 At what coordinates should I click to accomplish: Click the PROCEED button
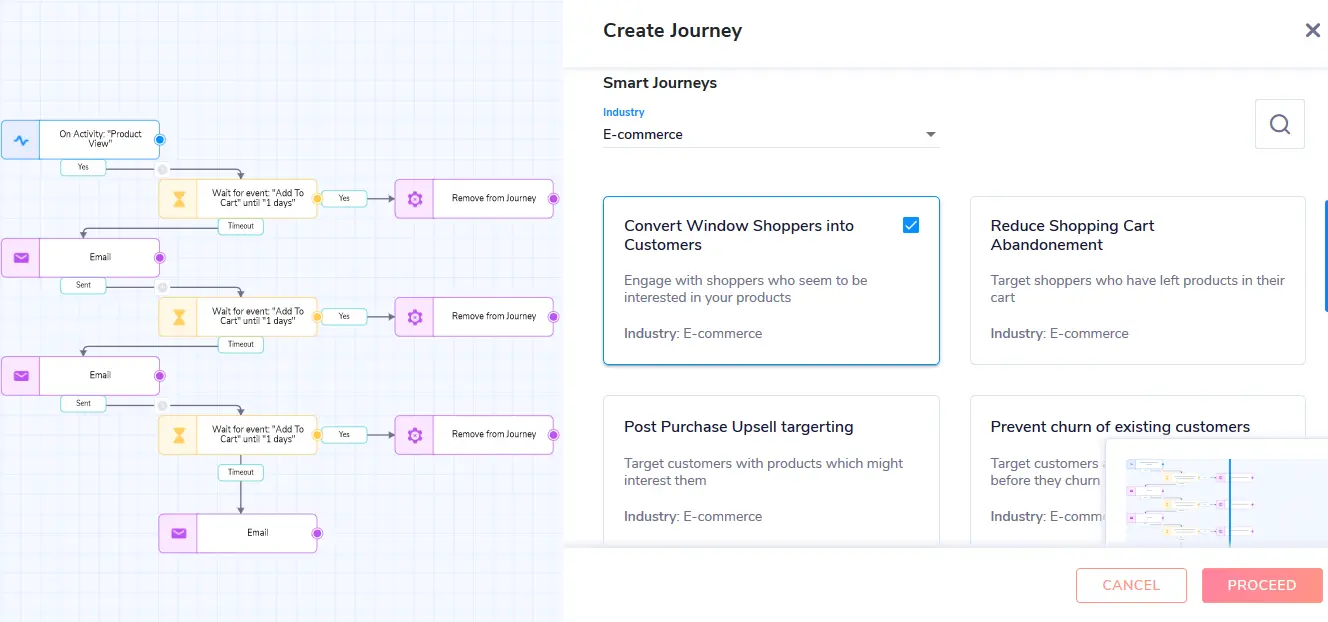[1262, 586]
